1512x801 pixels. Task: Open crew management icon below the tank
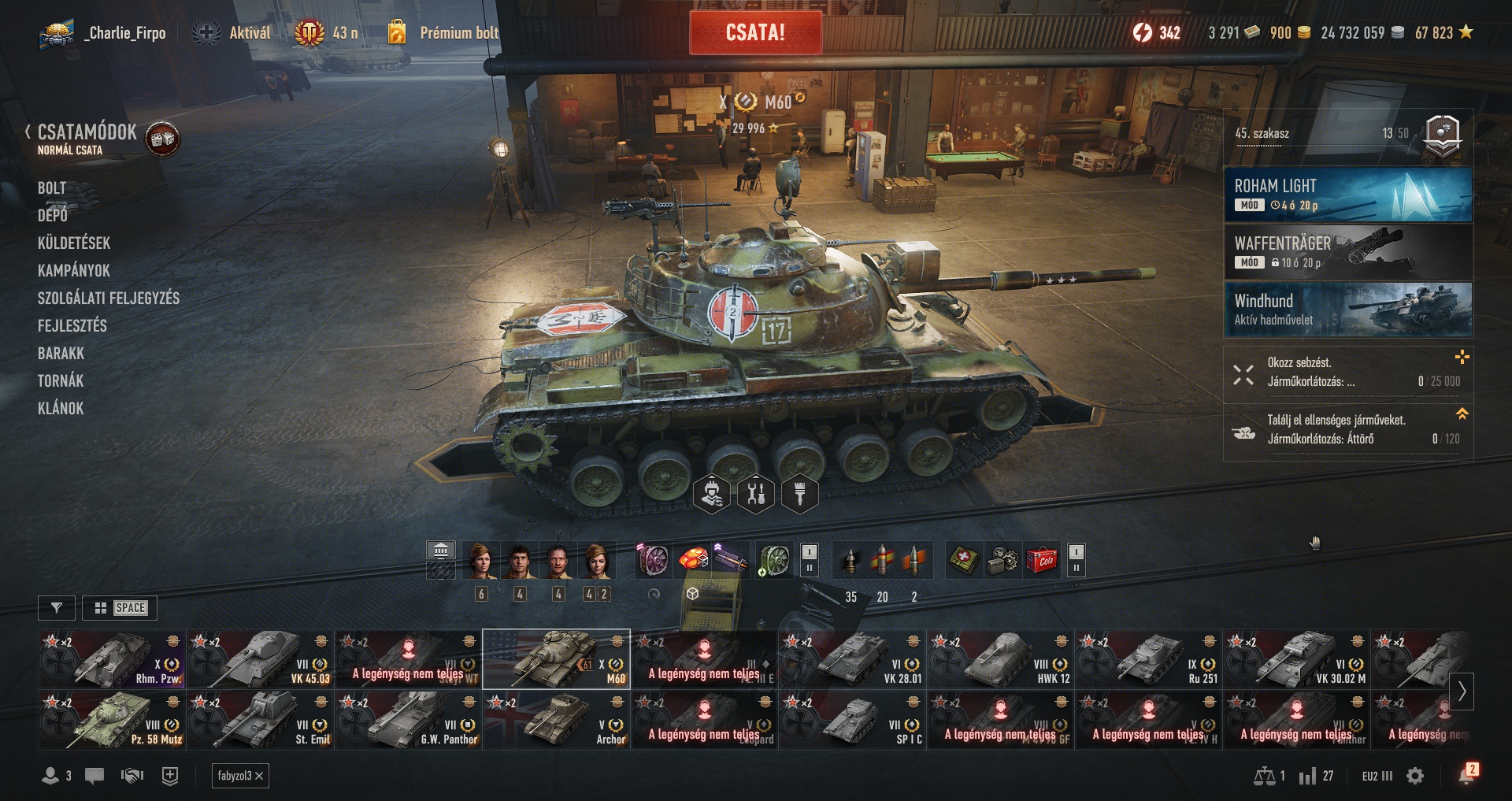point(711,495)
